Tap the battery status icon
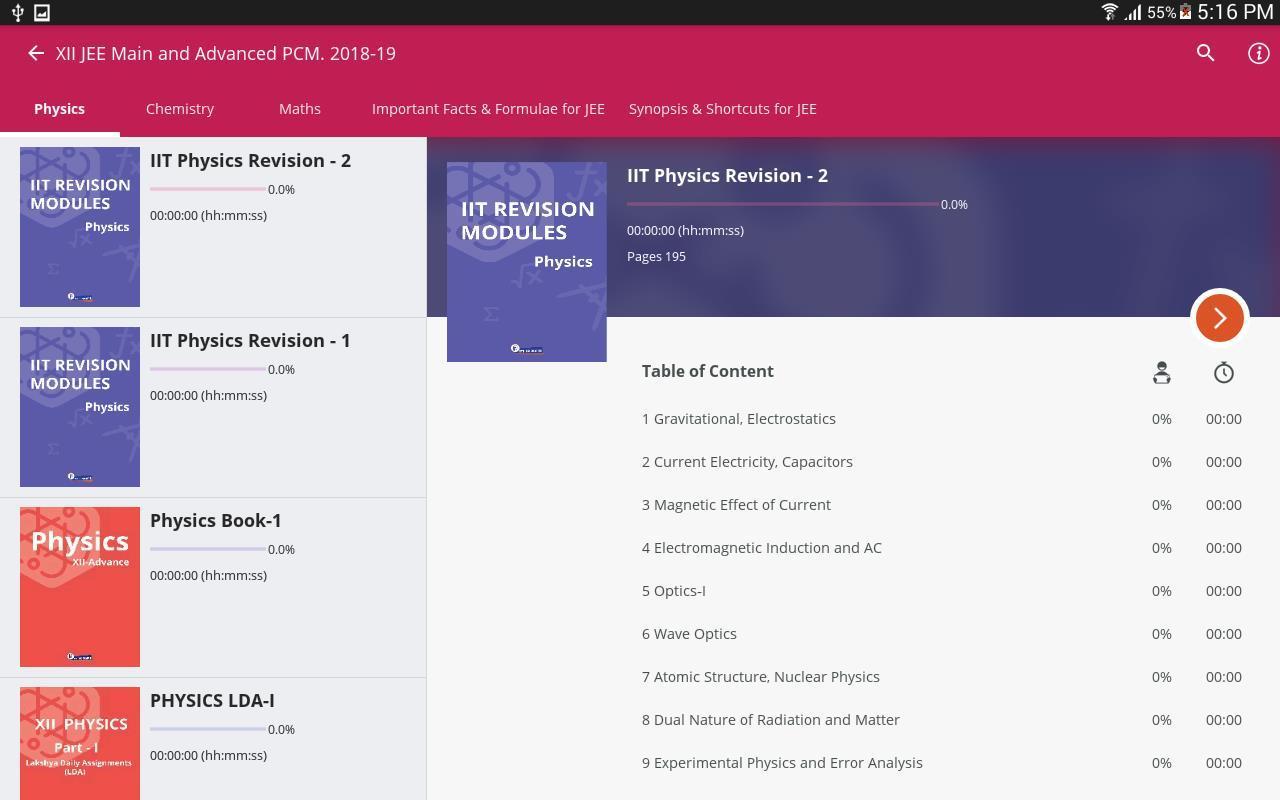 (x=1185, y=12)
